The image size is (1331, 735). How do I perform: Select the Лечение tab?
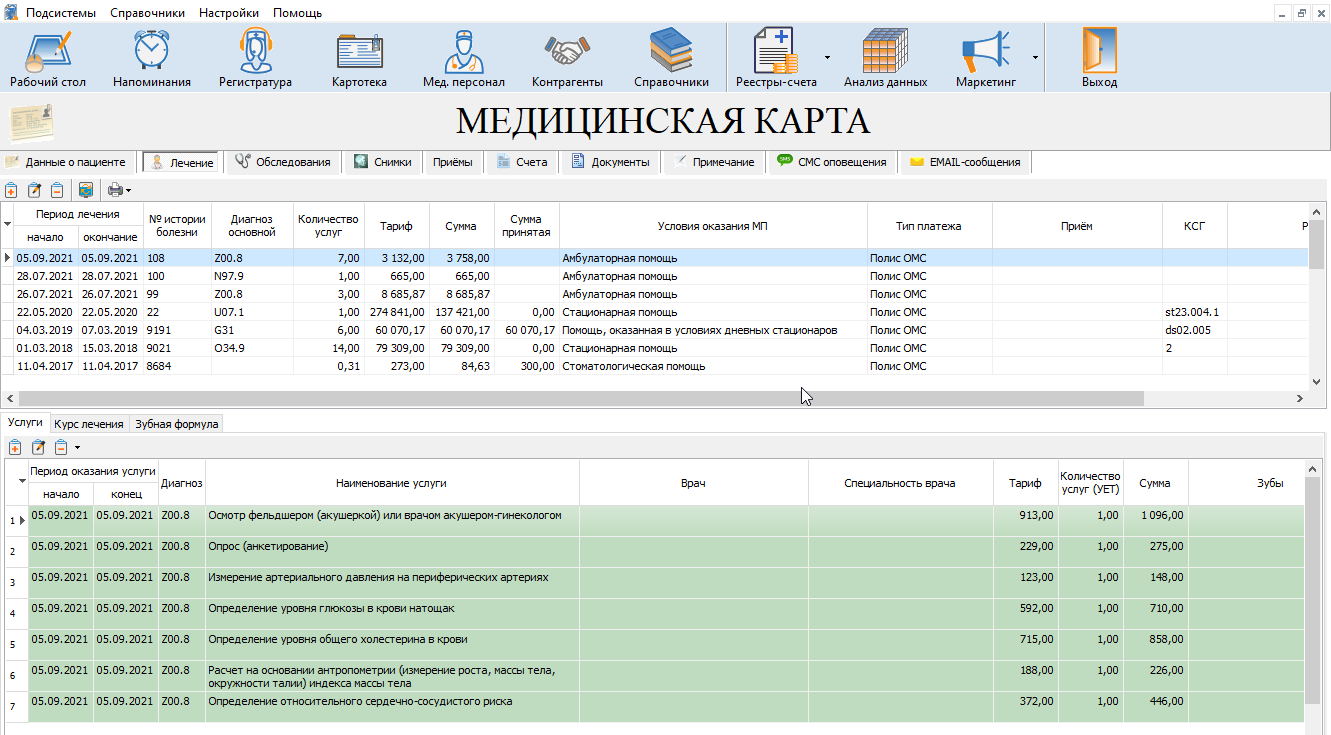[182, 162]
